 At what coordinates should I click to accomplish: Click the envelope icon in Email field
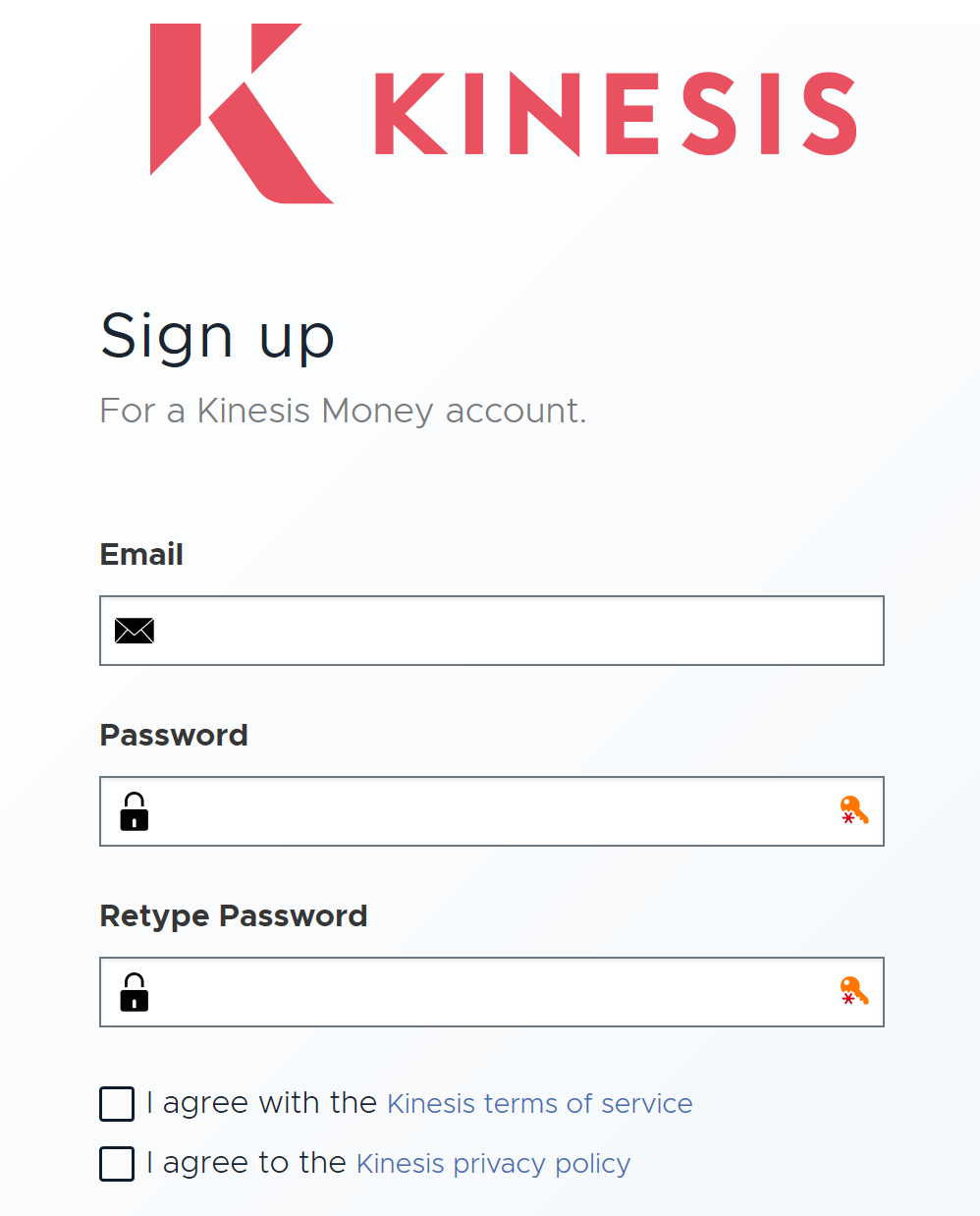point(135,631)
